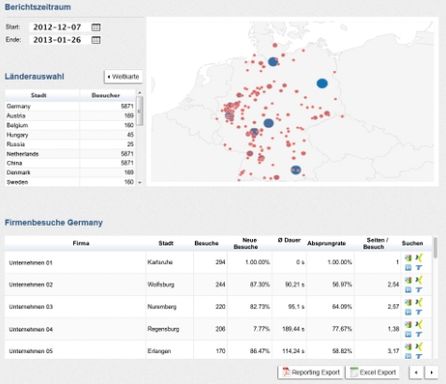Click the green search icon for Unternehmen 04
The height and width of the screenshot is (384, 446).
[x=408, y=324]
